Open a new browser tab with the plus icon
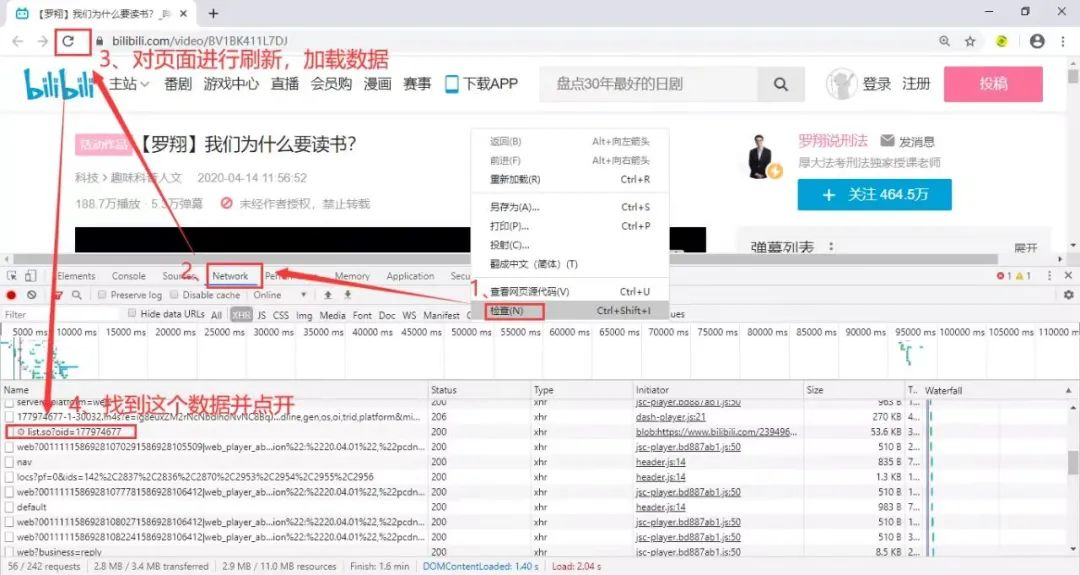The height and width of the screenshot is (575, 1080). [x=214, y=13]
